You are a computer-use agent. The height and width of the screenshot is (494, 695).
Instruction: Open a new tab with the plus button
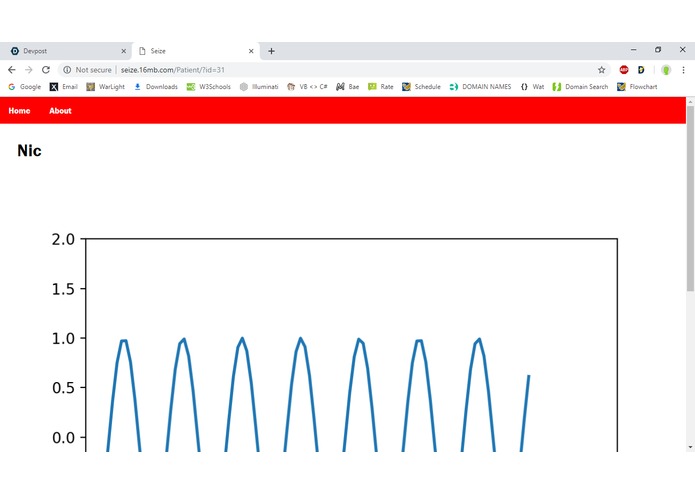click(271, 51)
